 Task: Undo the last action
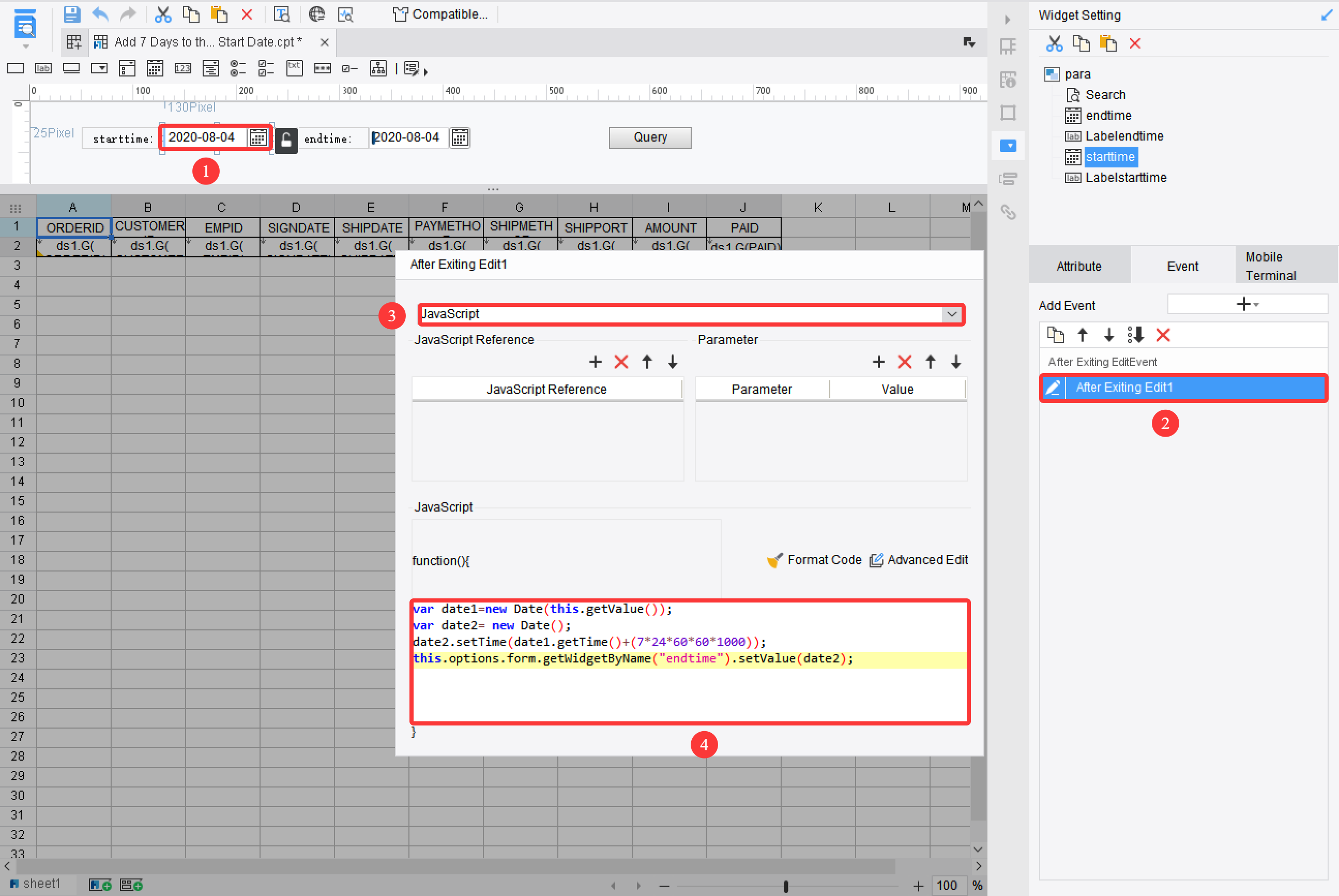coord(101,14)
